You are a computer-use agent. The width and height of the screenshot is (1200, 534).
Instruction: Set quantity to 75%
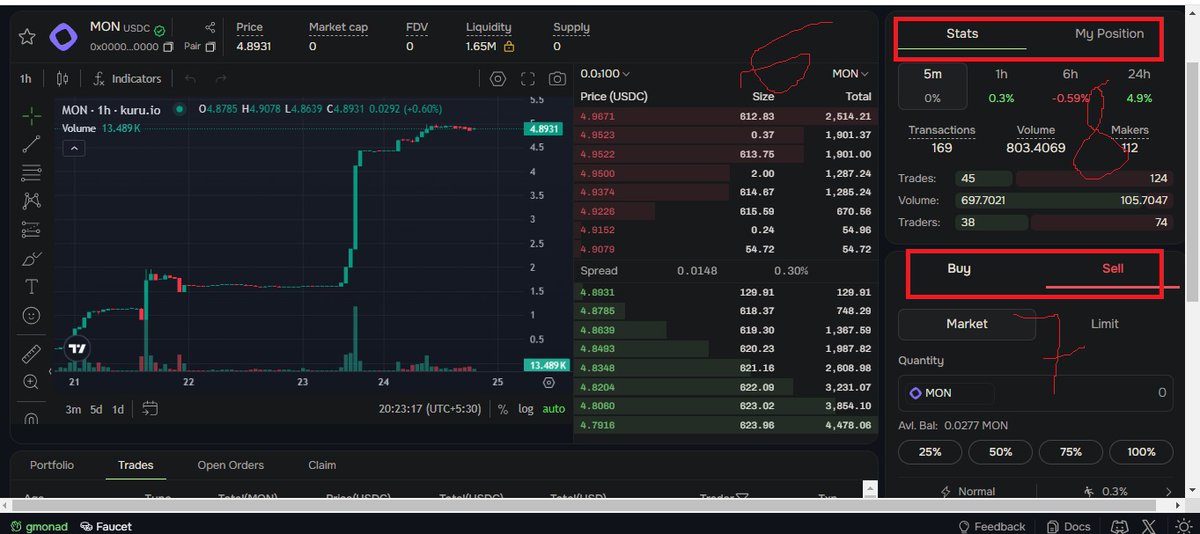click(1071, 452)
